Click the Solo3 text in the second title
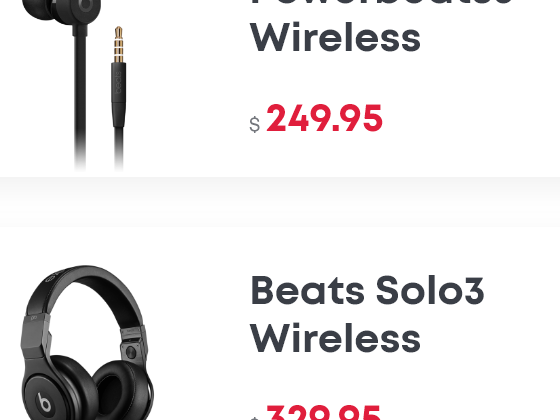 pos(430,290)
